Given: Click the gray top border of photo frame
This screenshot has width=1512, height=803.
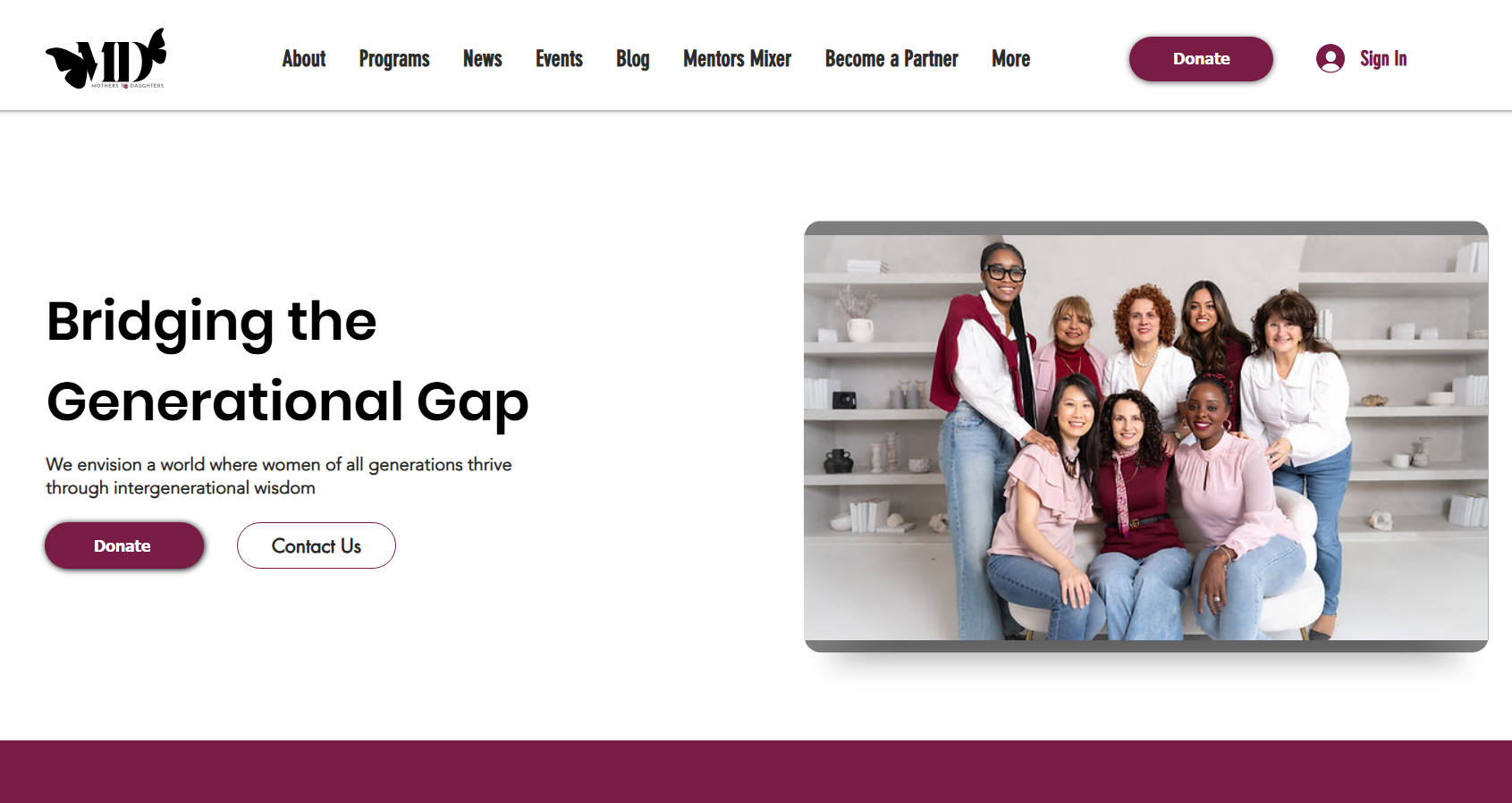Looking at the screenshot, I should tap(1146, 228).
